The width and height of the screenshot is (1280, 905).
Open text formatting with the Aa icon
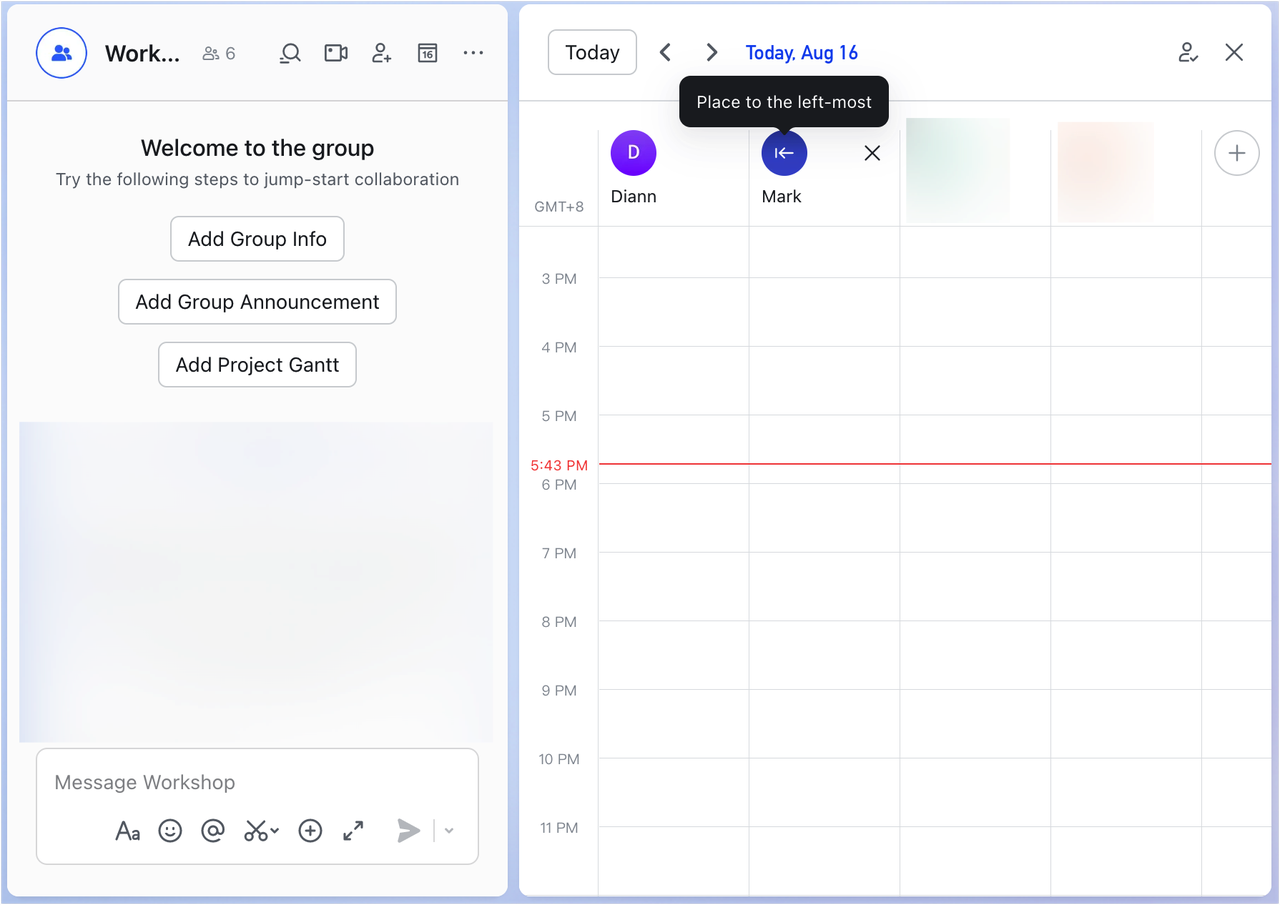pos(127,830)
